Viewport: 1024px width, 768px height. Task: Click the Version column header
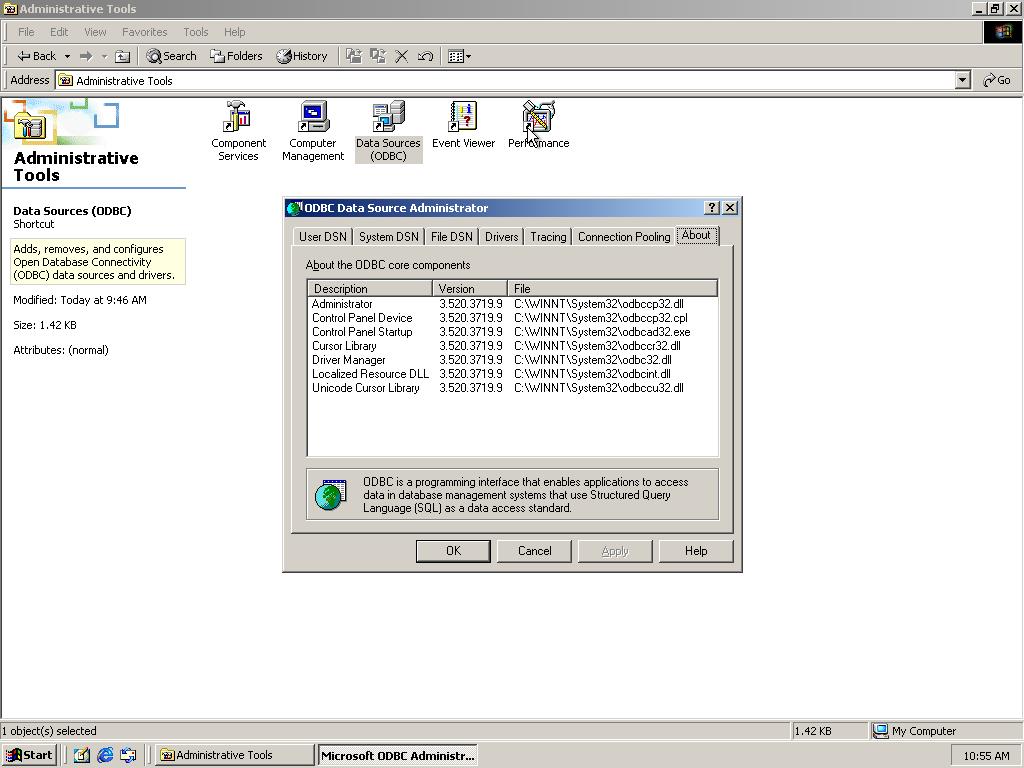470,288
